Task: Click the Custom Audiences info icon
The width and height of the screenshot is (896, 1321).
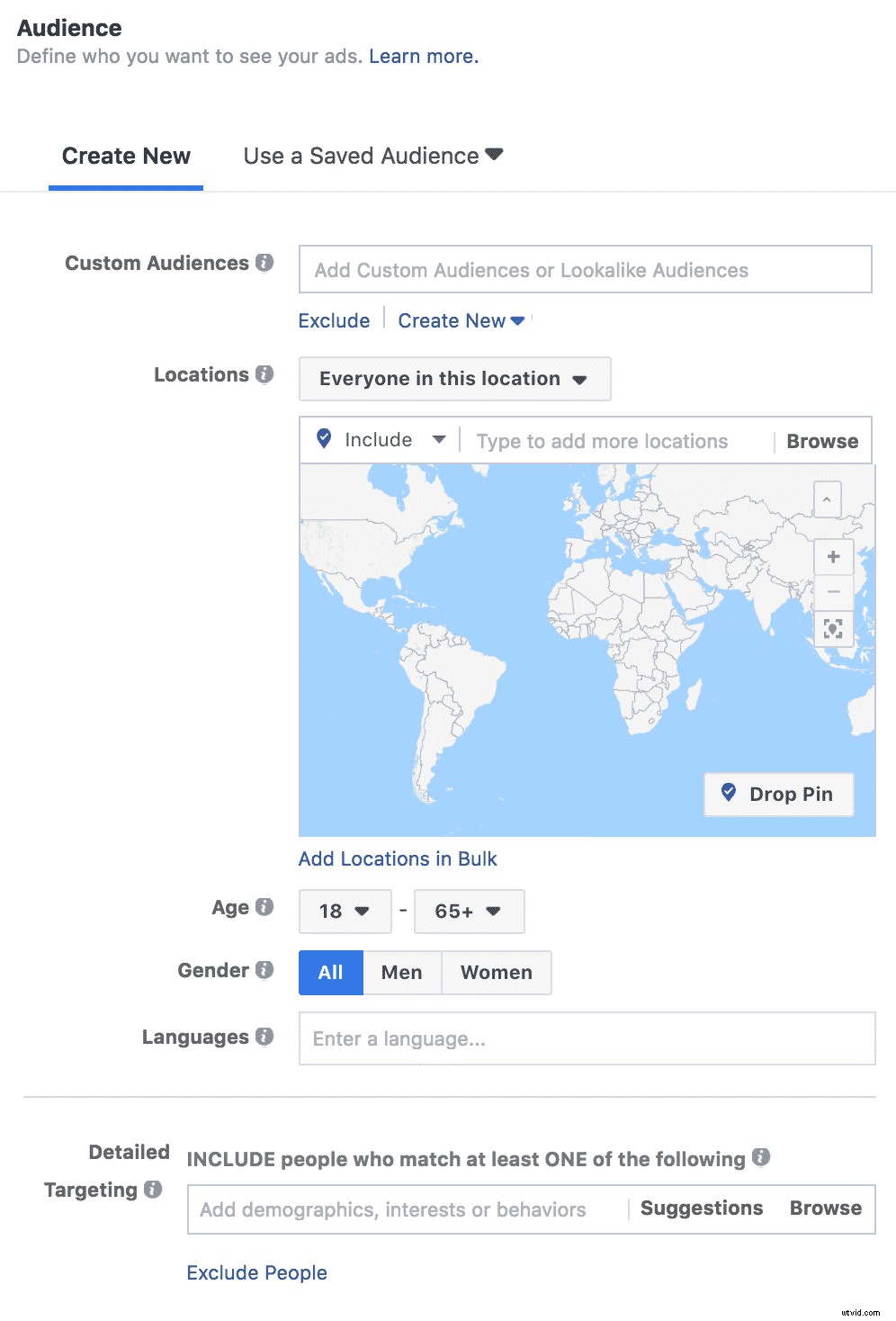Action: pyautogui.click(x=265, y=263)
